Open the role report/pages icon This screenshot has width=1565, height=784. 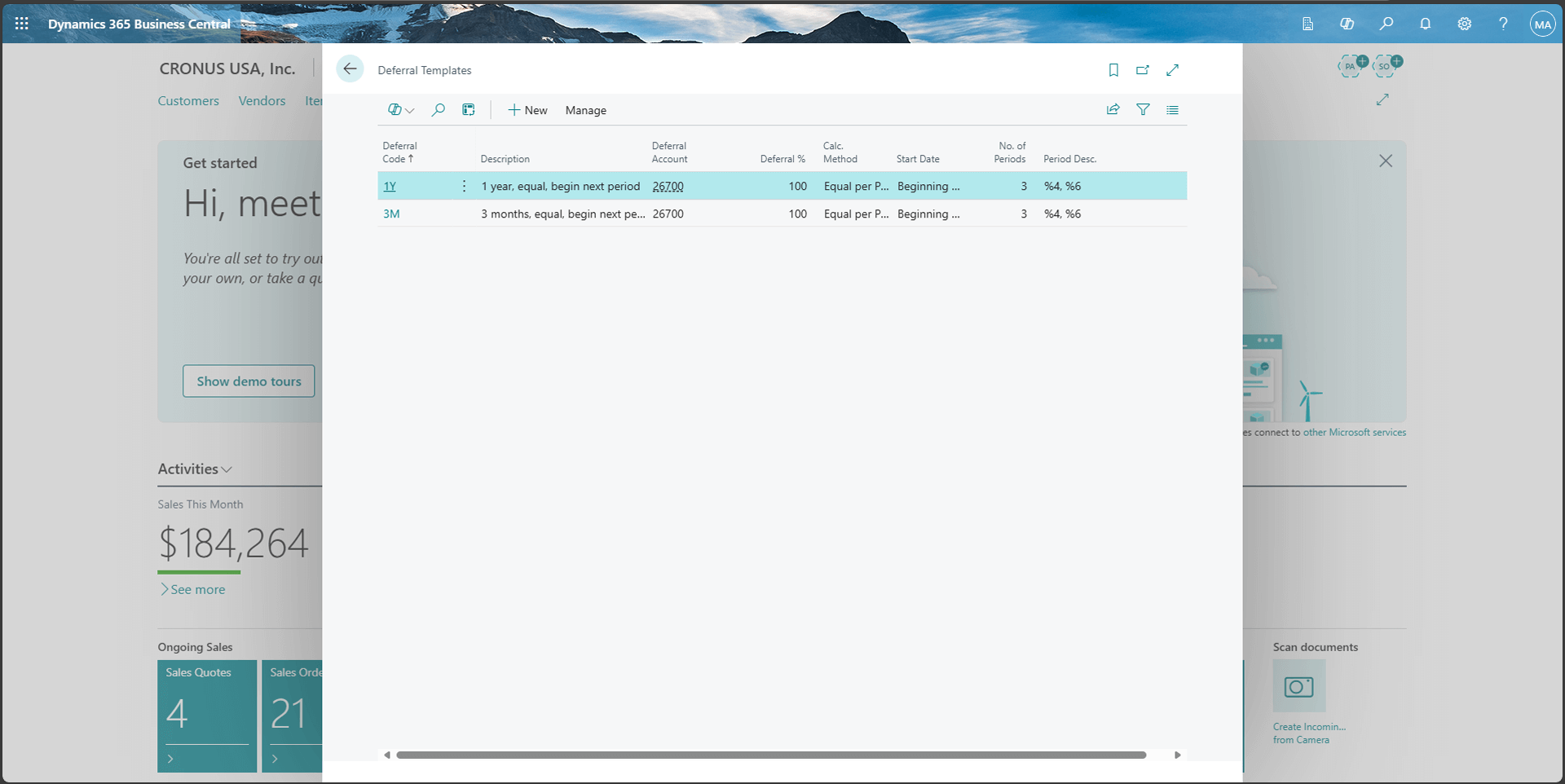coord(1308,24)
